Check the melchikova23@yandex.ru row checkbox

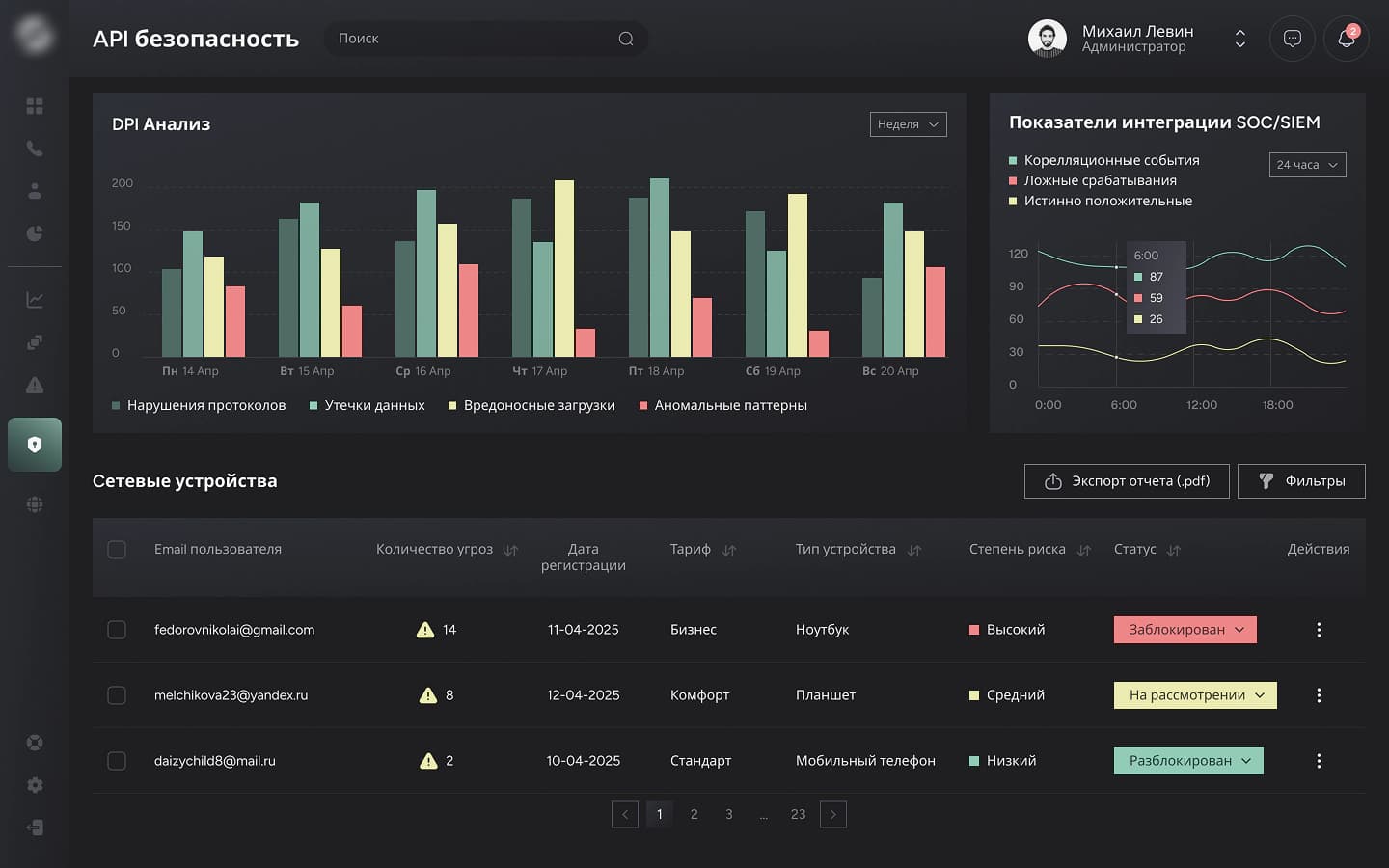coord(117,695)
